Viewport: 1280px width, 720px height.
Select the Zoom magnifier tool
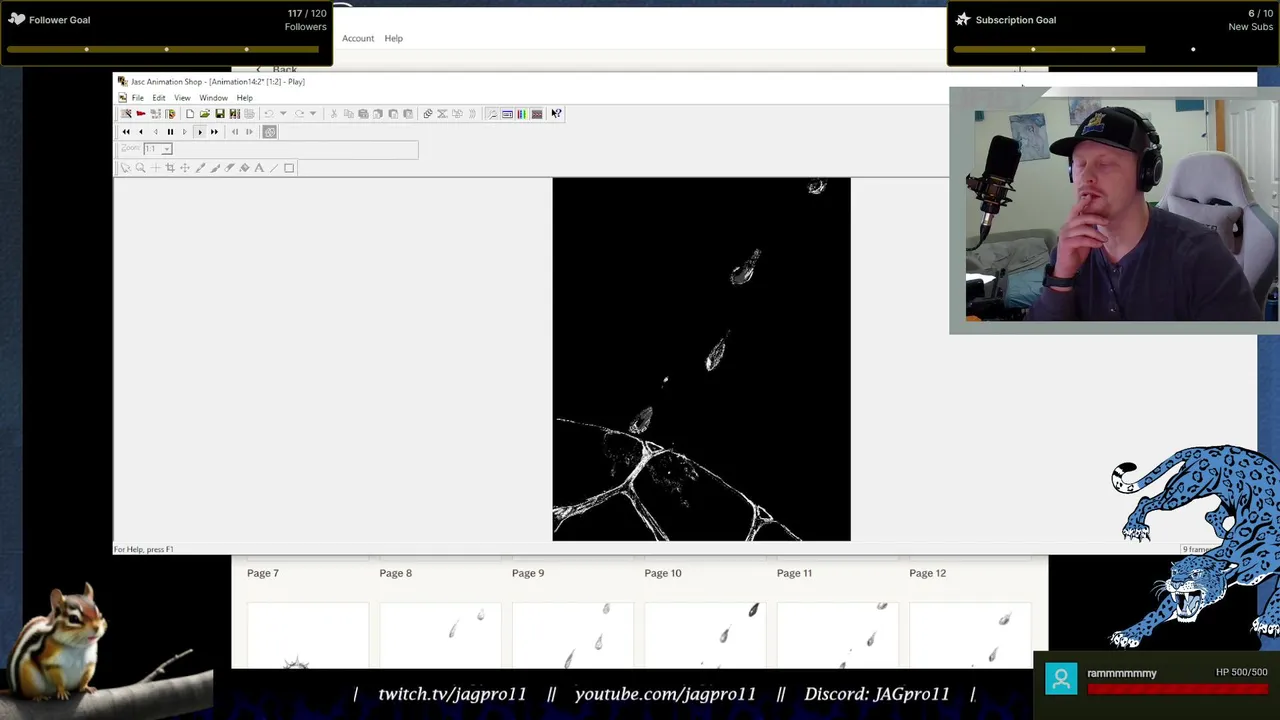[x=140, y=168]
